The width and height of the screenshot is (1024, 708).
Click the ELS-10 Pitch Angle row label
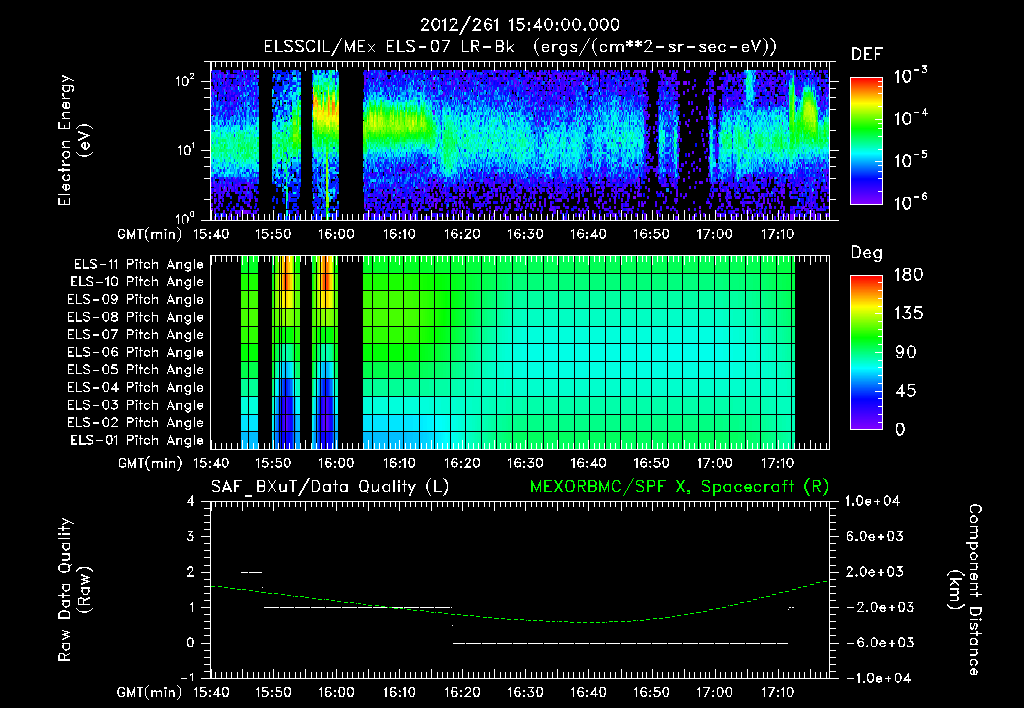pyautogui.click(x=137, y=282)
